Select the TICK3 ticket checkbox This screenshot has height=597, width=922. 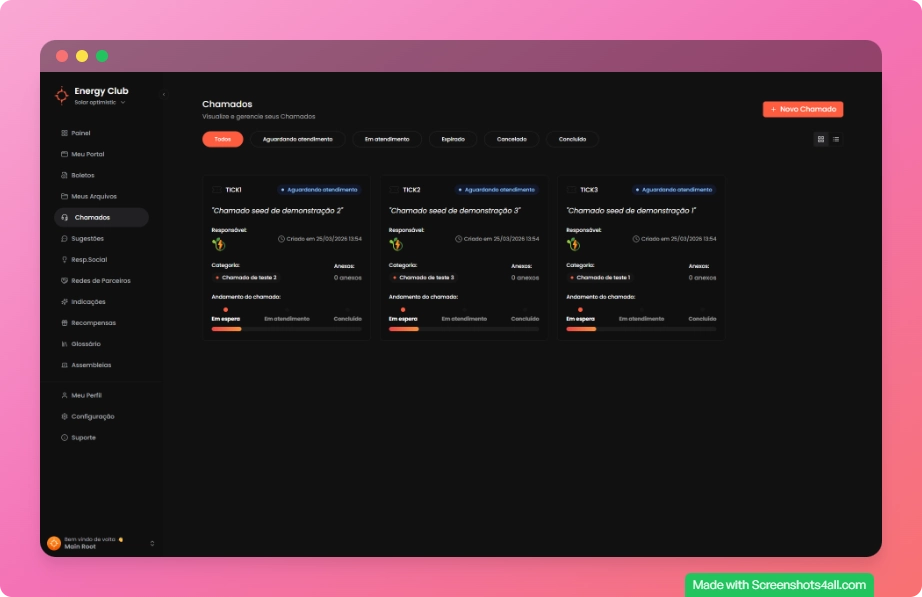coord(571,189)
